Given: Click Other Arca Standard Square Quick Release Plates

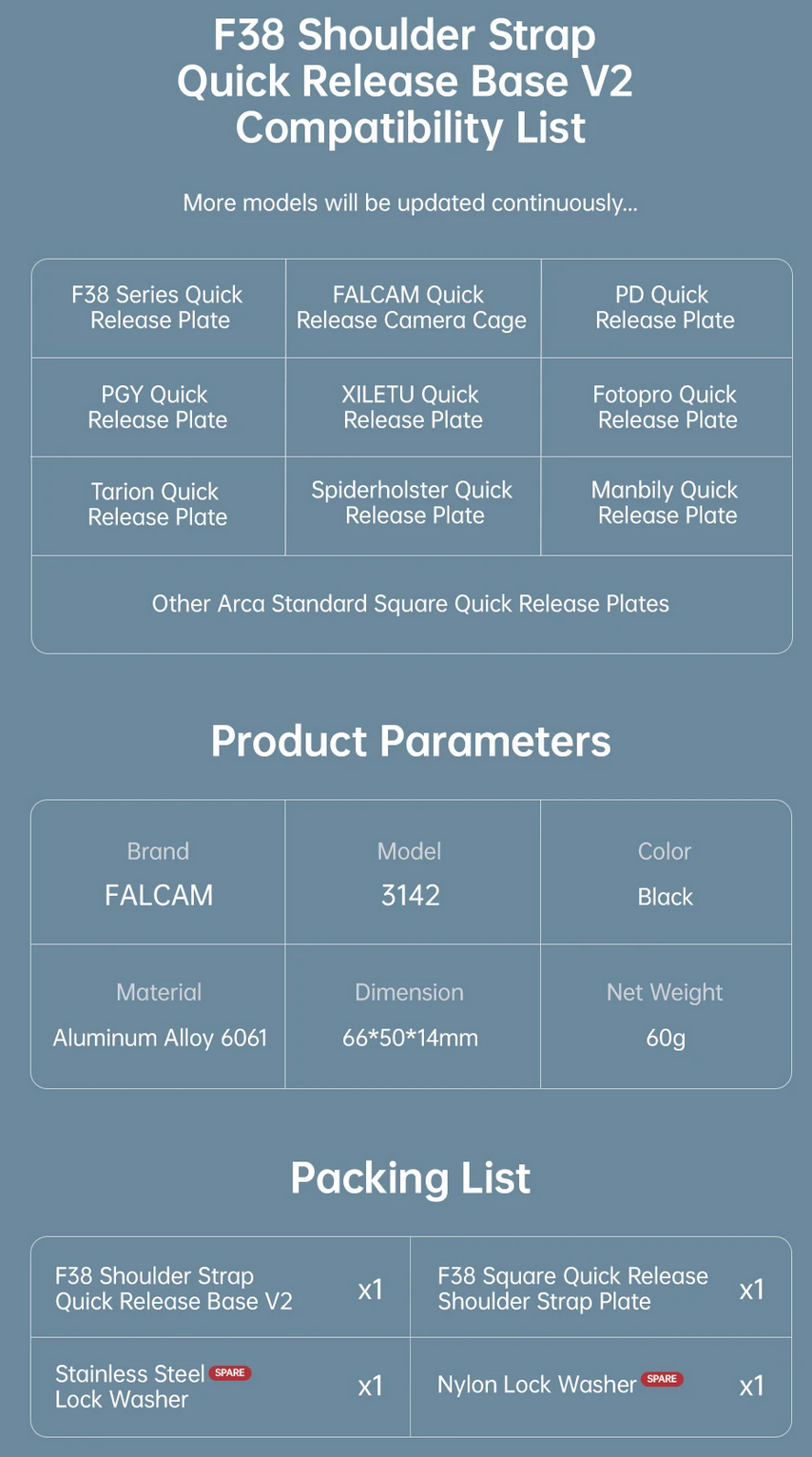Looking at the screenshot, I should [411, 604].
